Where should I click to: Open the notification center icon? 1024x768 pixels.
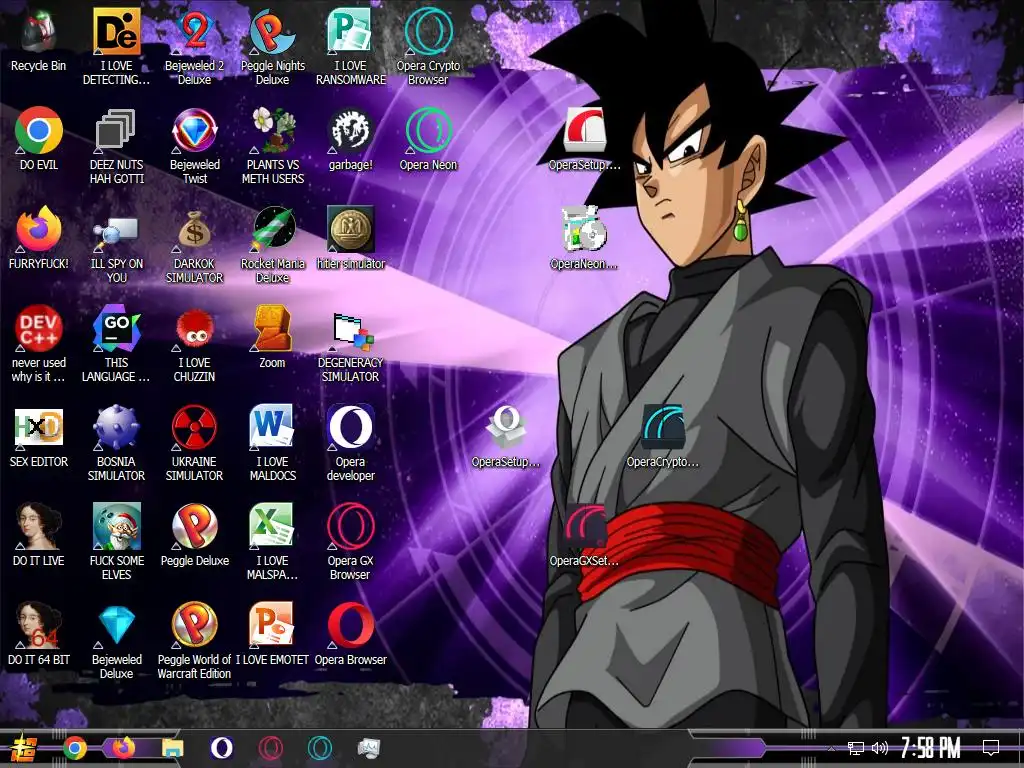tap(991, 748)
